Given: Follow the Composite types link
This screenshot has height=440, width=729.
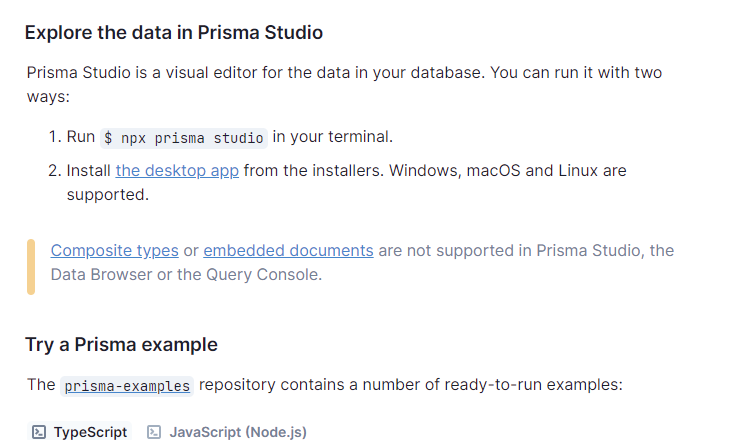Looking at the screenshot, I should tap(114, 250).
